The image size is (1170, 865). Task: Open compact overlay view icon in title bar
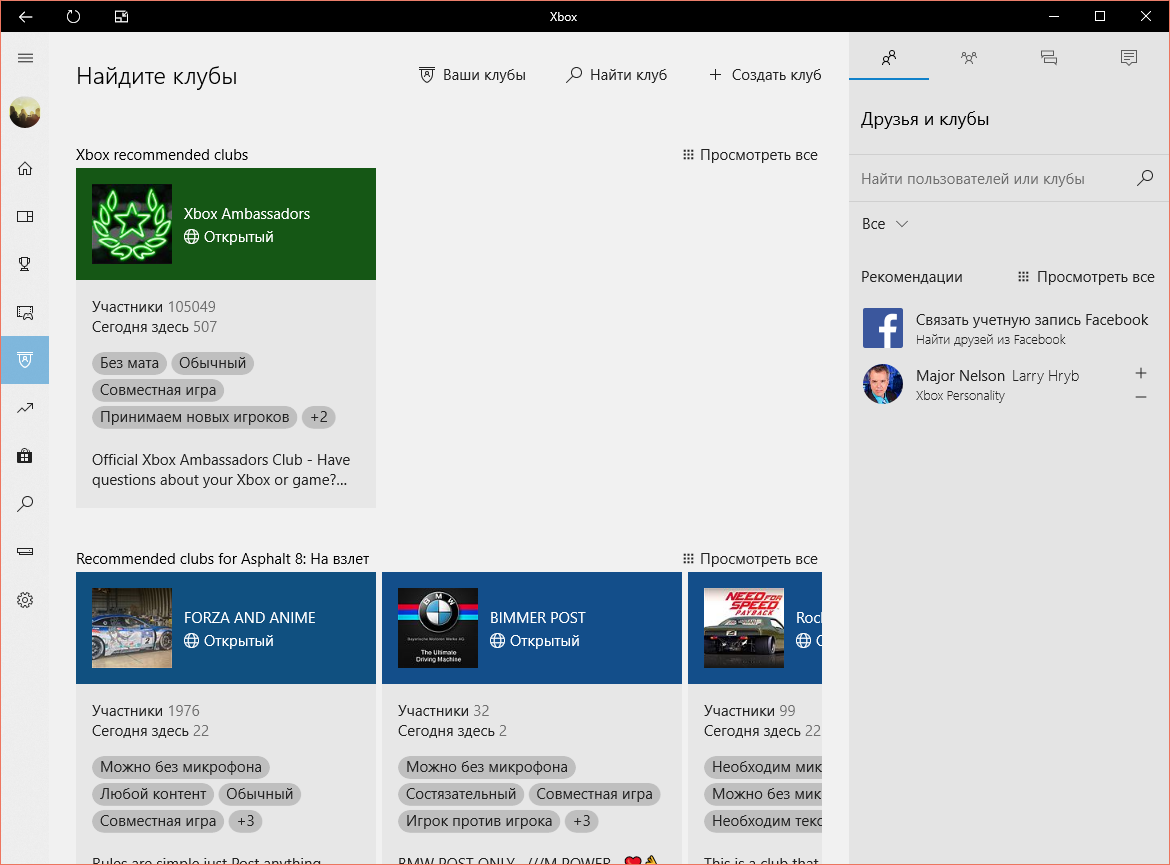pos(122,16)
